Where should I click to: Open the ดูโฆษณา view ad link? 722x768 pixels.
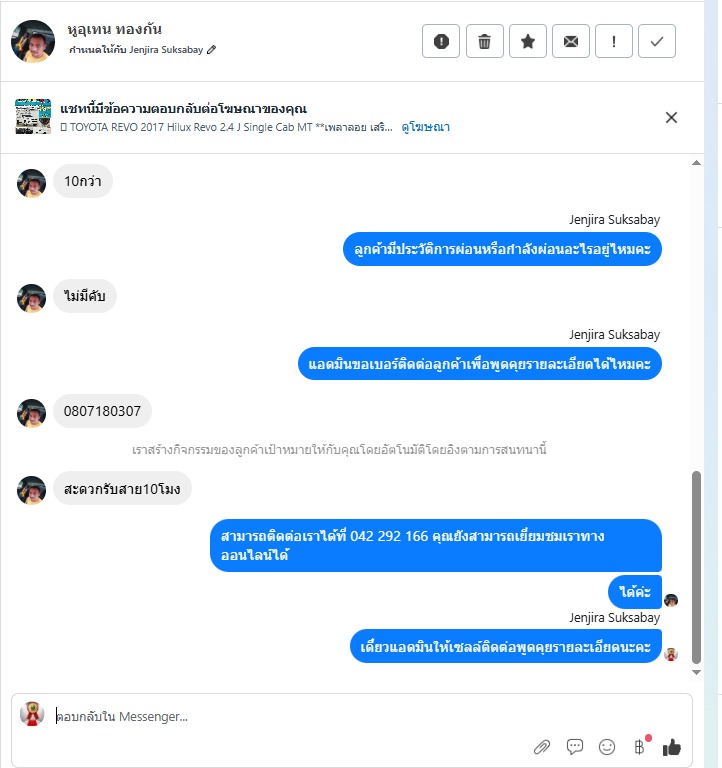425,127
